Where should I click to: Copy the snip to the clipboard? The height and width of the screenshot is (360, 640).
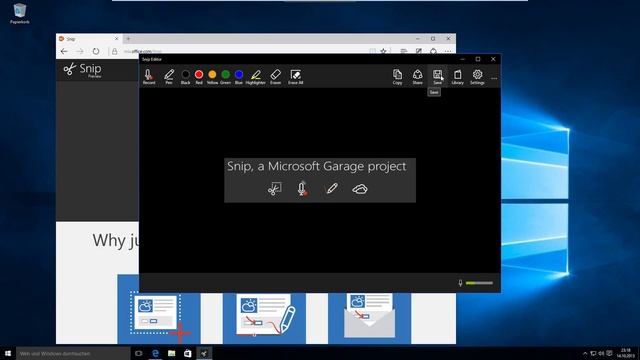click(x=397, y=76)
